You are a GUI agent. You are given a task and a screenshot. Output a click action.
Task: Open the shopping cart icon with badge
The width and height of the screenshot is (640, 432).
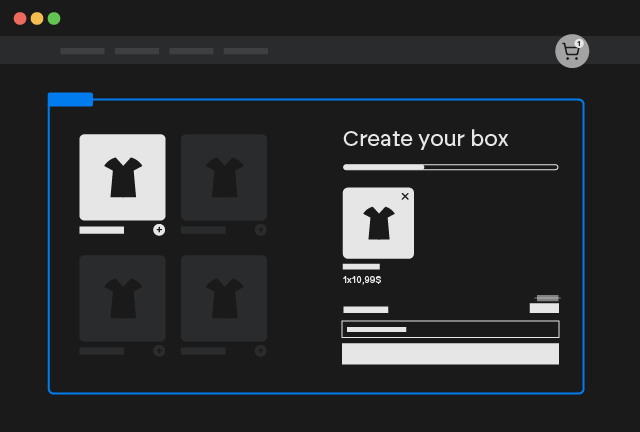pyautogui.click(x=572, y=51)
